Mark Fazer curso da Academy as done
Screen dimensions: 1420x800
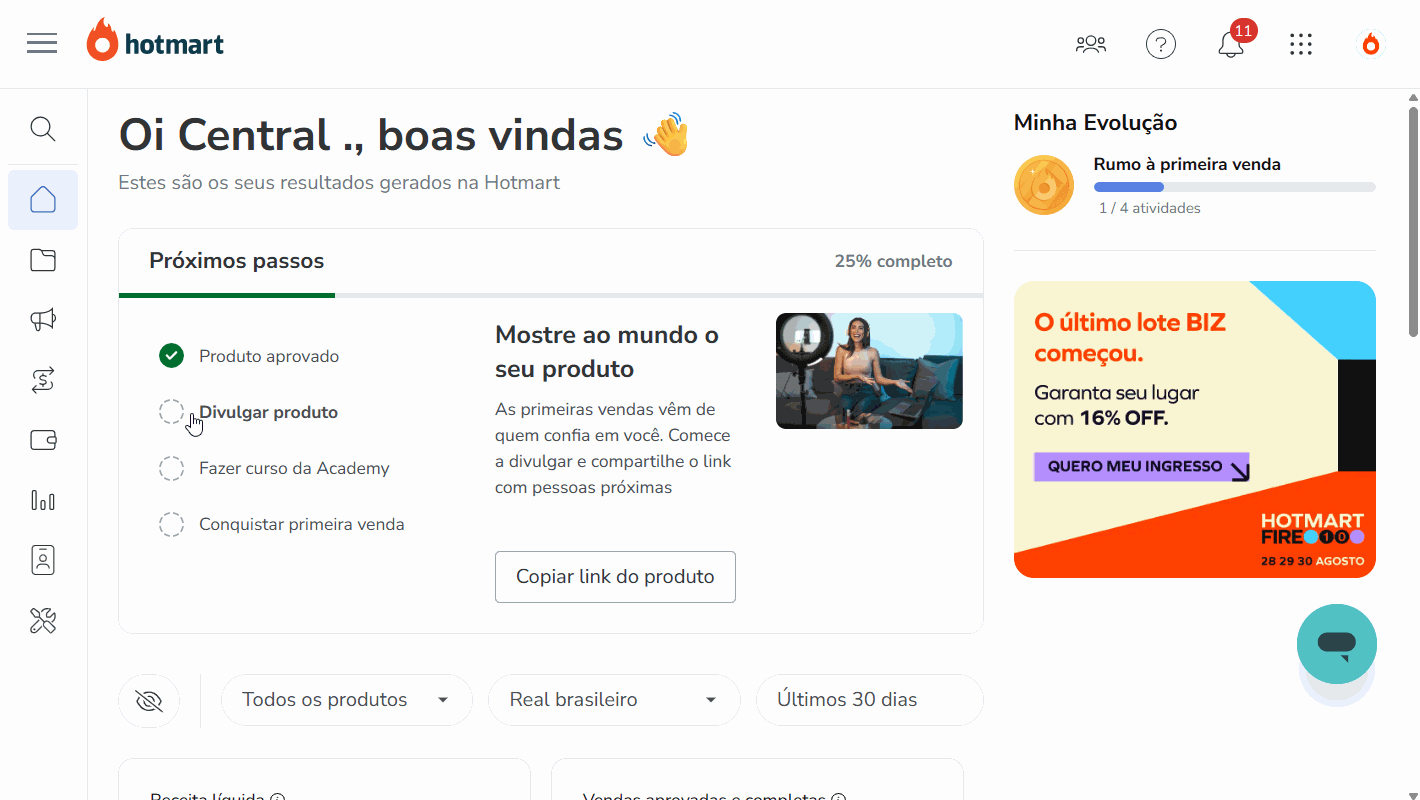(x=171, y=467)
